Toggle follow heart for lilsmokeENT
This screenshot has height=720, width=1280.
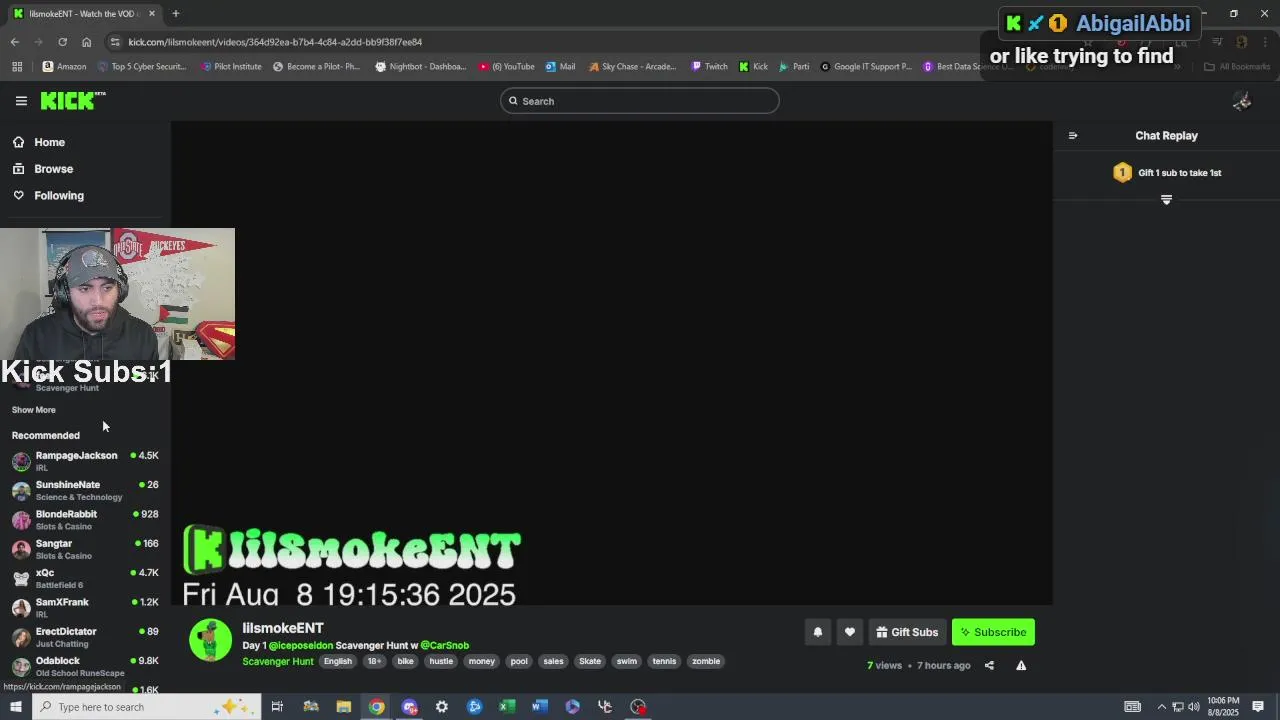pos(850,632)
